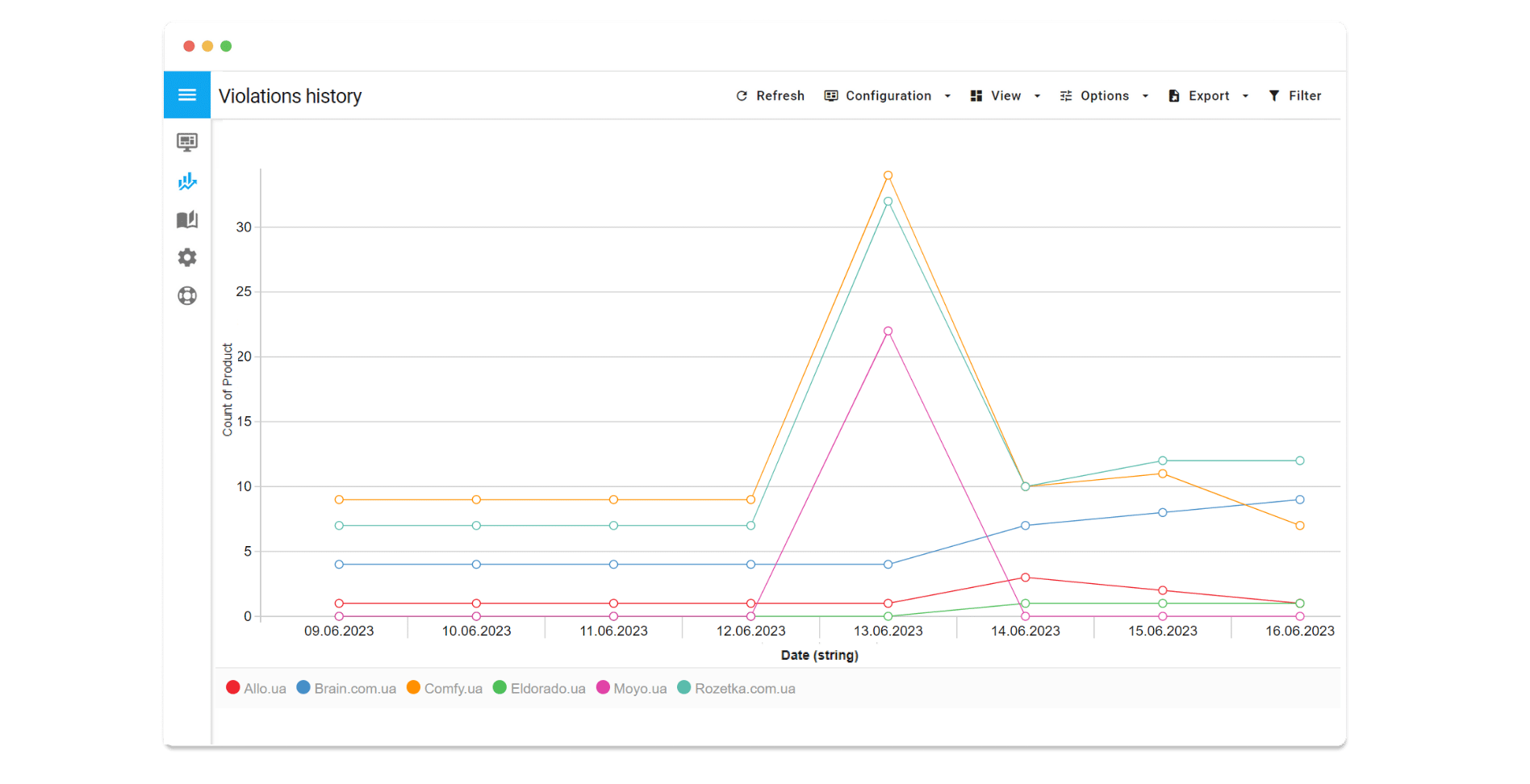Toggle Brain.com.ua series in legend
This screenshot has width=1530, height=784.
pyautogui.click(x=347, y=688)
